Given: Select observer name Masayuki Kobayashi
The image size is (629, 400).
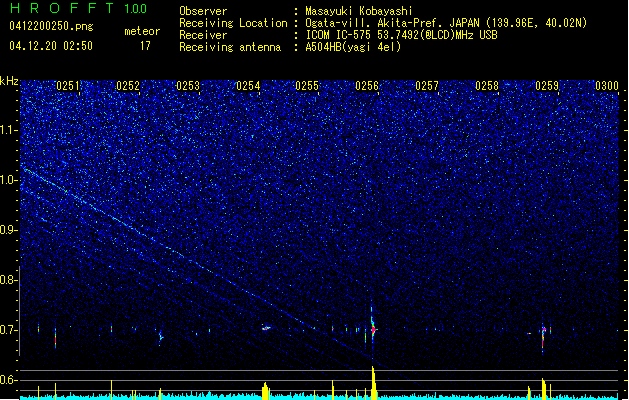Looking at the screenshot, I should (x=359, y=11).
